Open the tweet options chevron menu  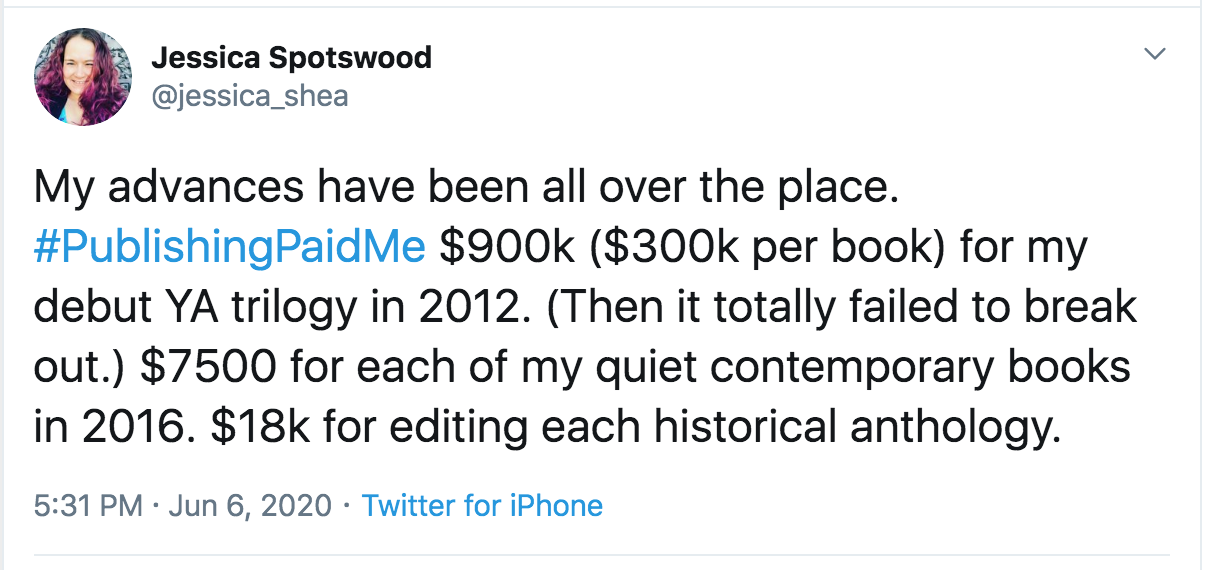[1155, 54]
